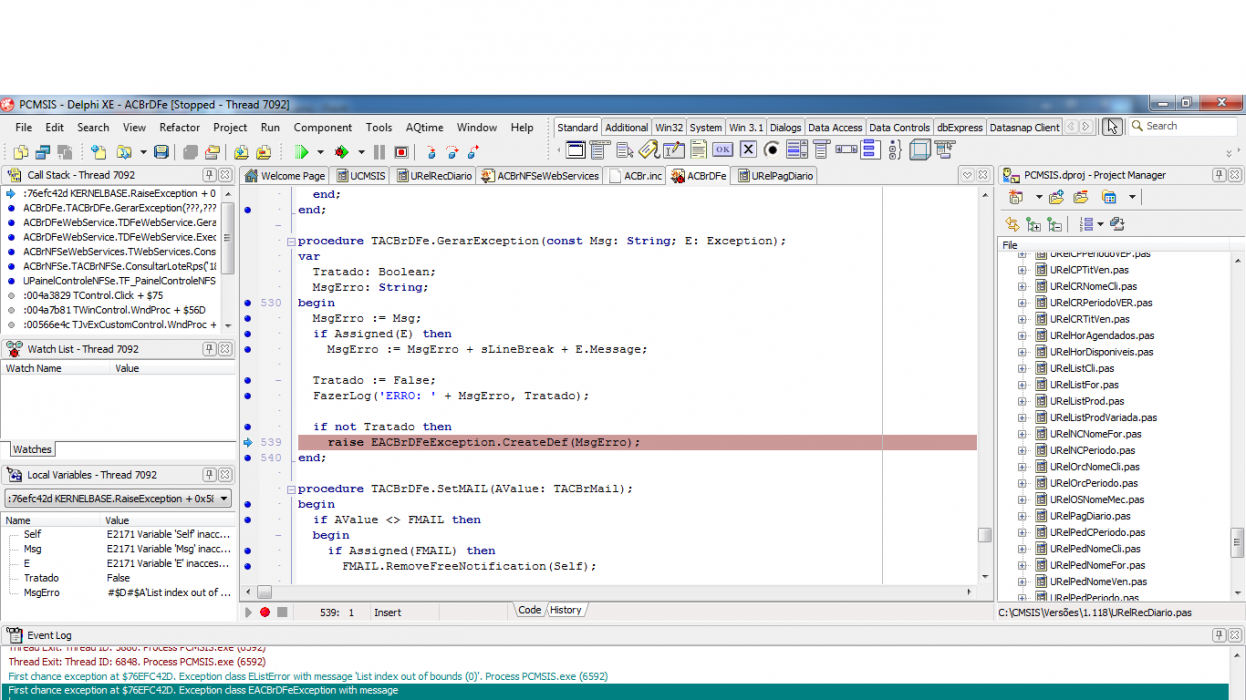This screenshot has width=1246, height=700.
Task: Click the Add File to Project icon
Action: [x=241, y=152]
